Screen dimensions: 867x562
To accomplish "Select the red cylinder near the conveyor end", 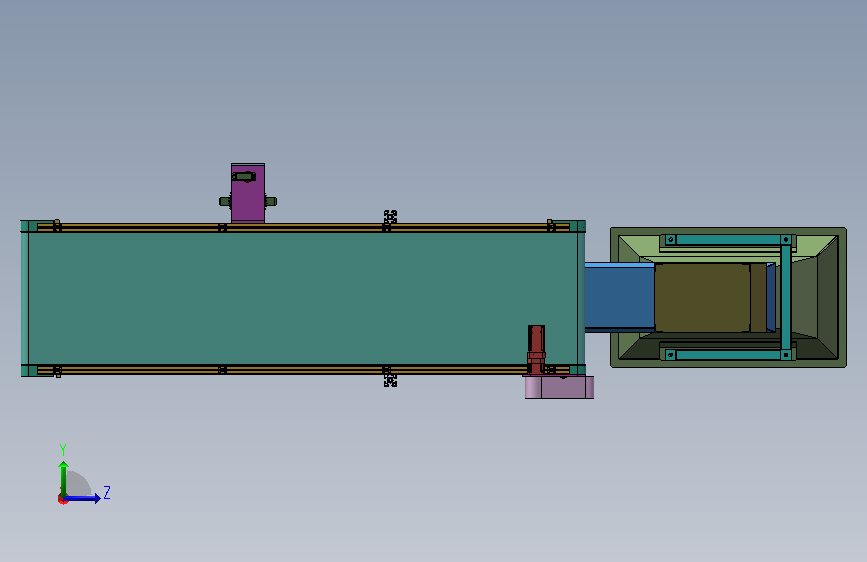I will click(x=536, y=349).
